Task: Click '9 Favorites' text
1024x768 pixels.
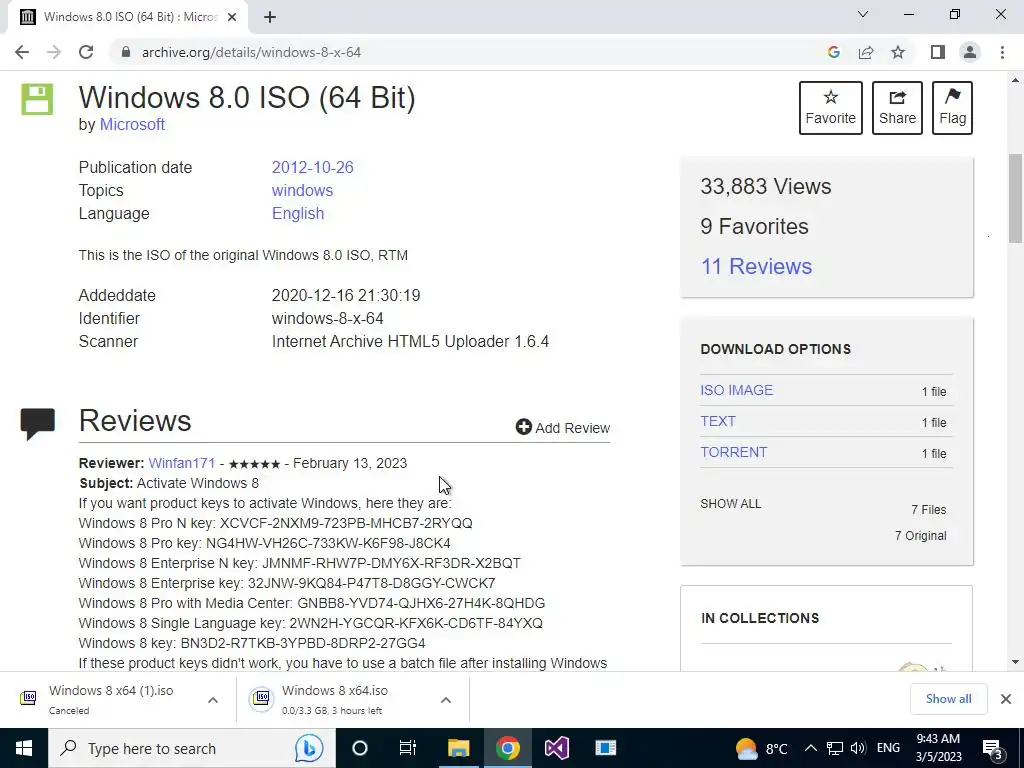Action: pos(754,227)
